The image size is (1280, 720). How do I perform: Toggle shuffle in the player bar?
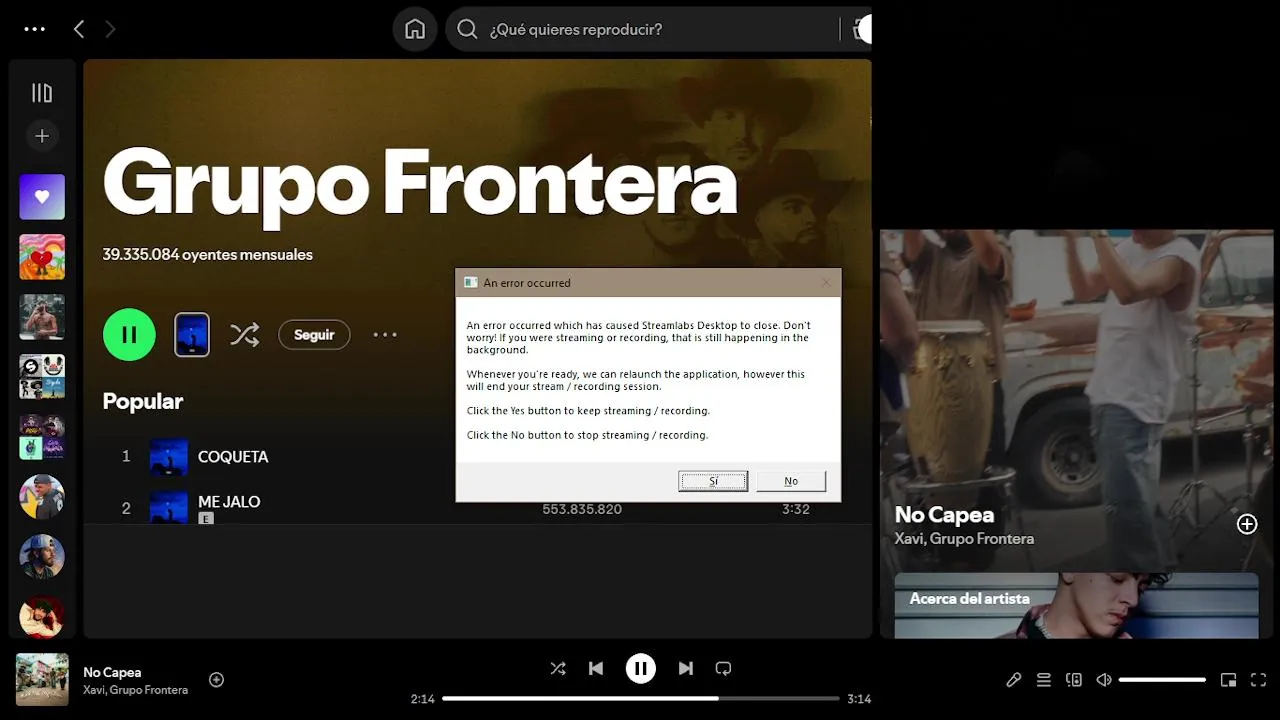click(558, 668)
